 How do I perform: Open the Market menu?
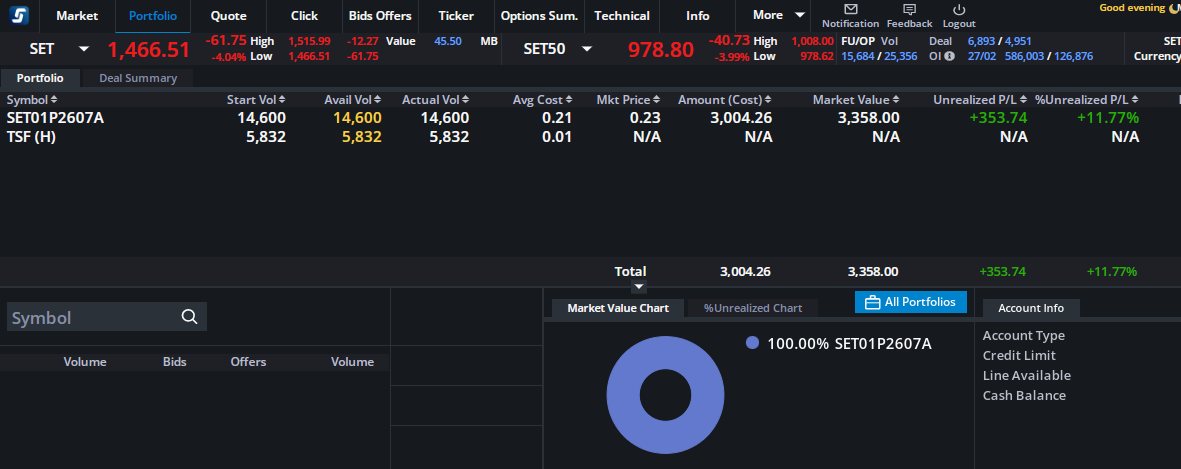77,16
